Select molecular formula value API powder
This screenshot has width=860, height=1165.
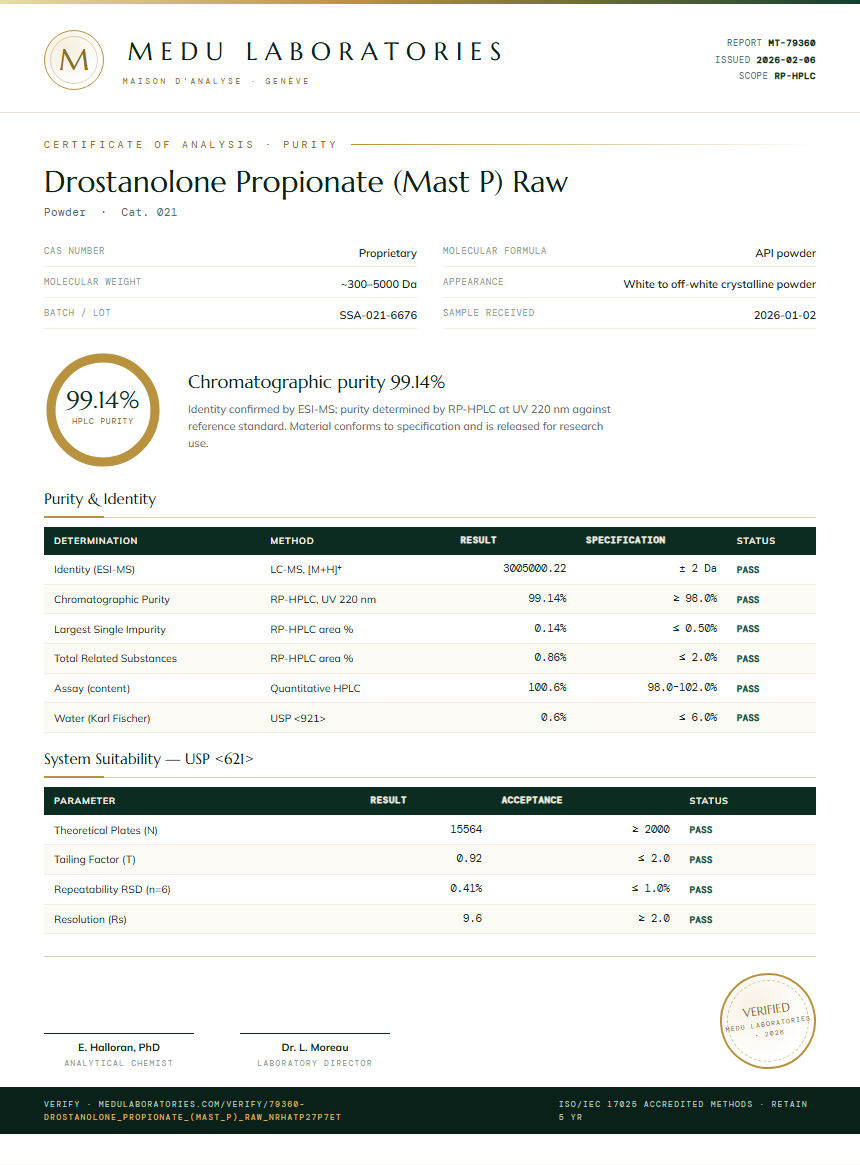pyautogui.click(x=785, y=253)
